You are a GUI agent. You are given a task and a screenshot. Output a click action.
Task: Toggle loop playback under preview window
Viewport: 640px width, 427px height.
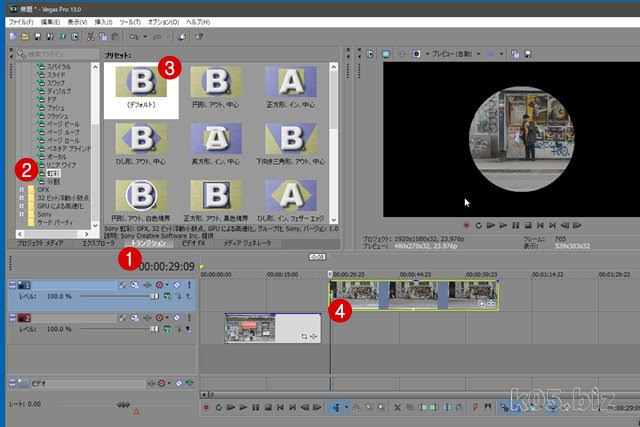click(x=478, y=225)
